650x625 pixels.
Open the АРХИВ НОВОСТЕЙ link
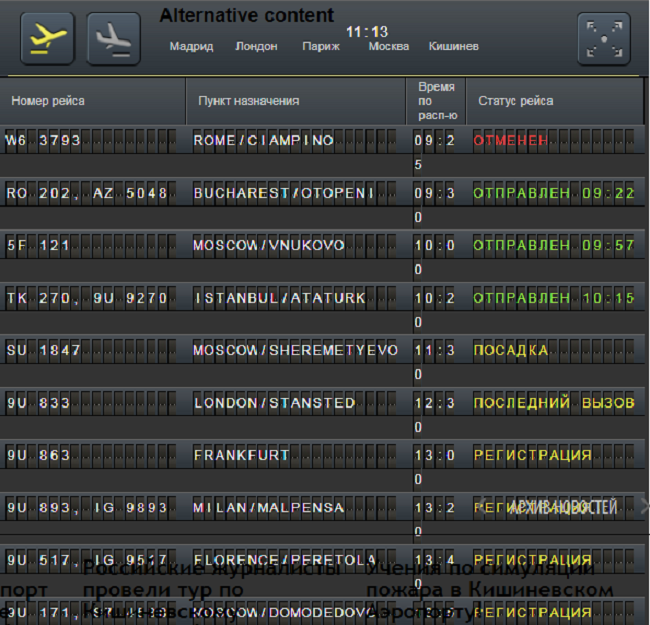[563, 507]
